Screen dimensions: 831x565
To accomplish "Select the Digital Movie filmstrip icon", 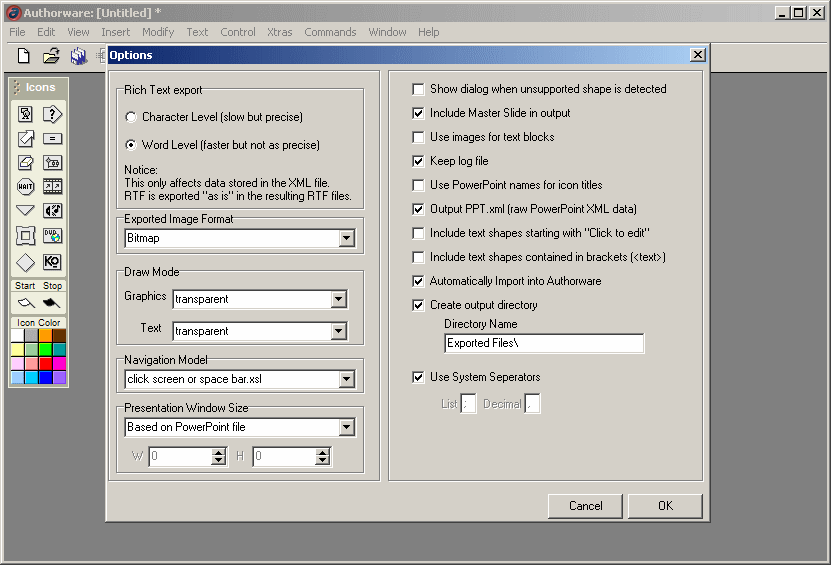I will (53, 186).
